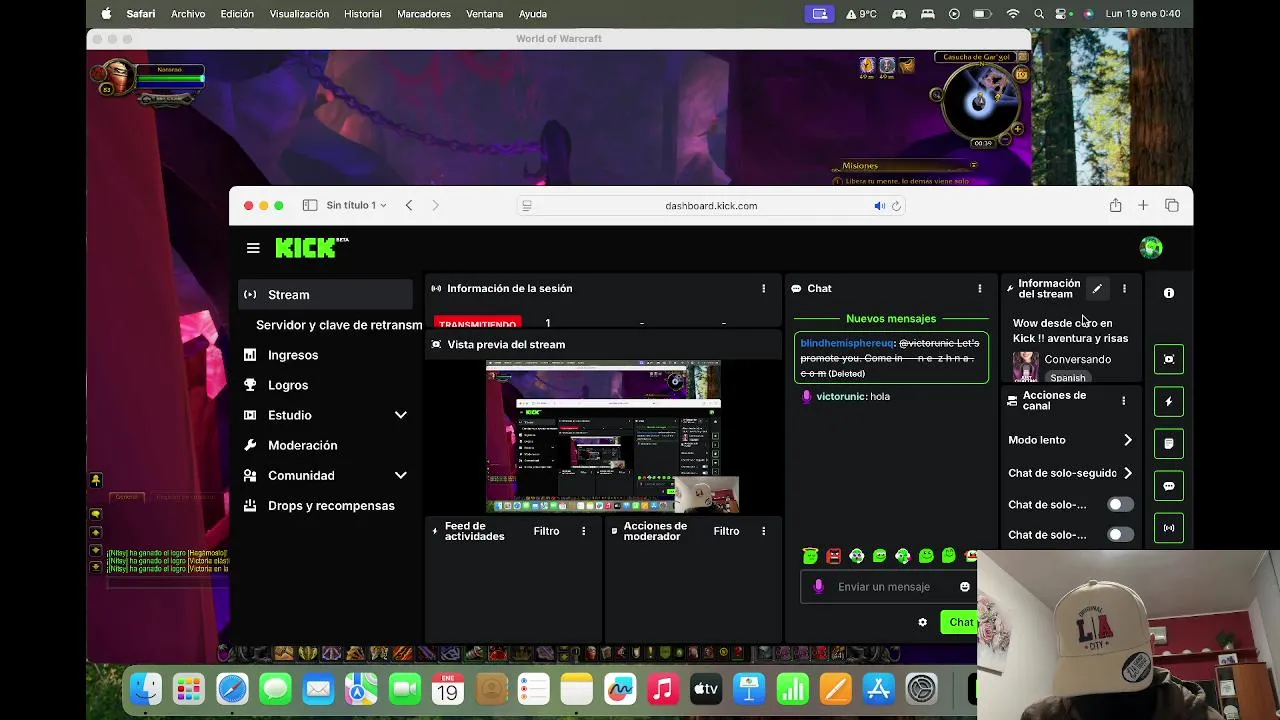Image resolution: width=1280 pixels, height=720 pixels.
Task: Open a new Safari tab with plus
Action: [1143, 205]
